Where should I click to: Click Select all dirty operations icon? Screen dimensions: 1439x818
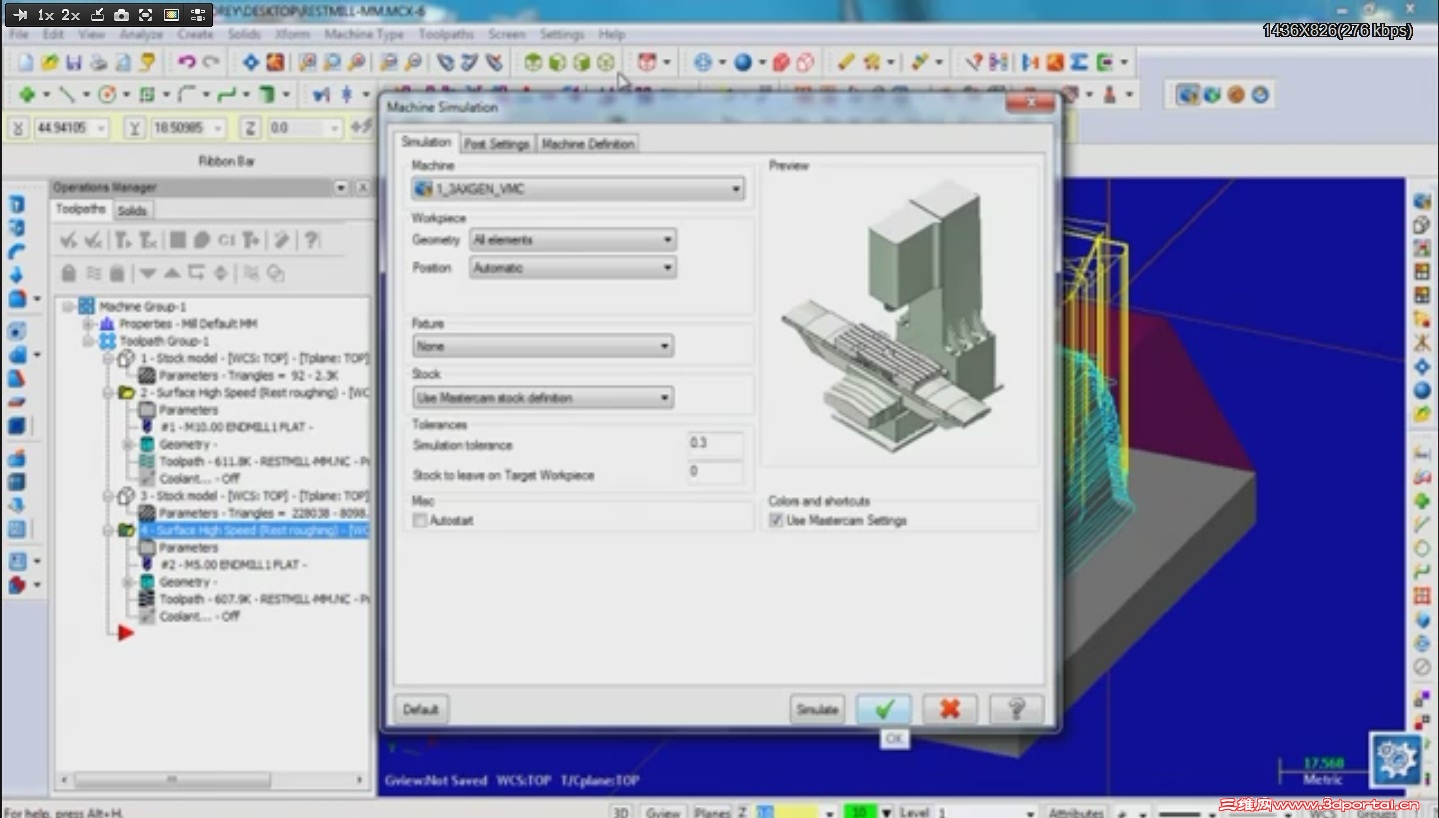(x=94, y=240)
